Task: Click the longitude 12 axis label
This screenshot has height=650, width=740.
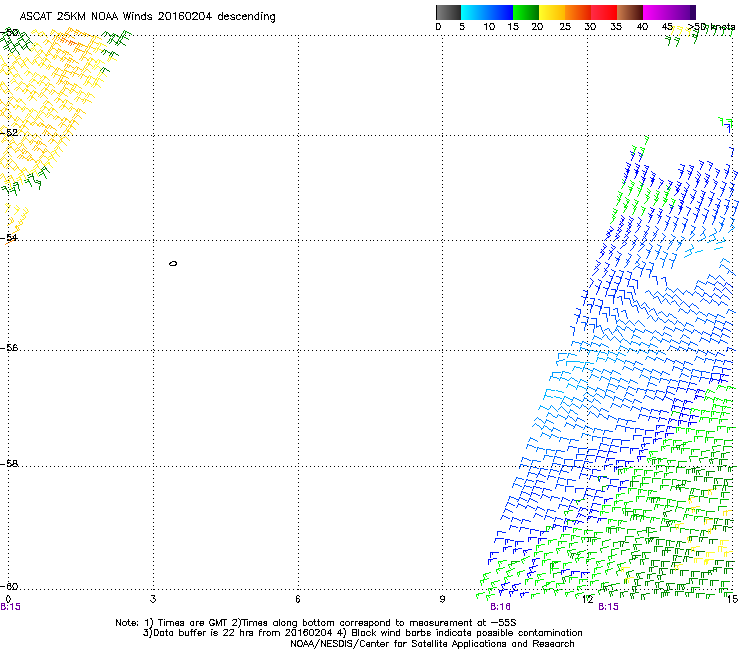Action: [587, 599]
